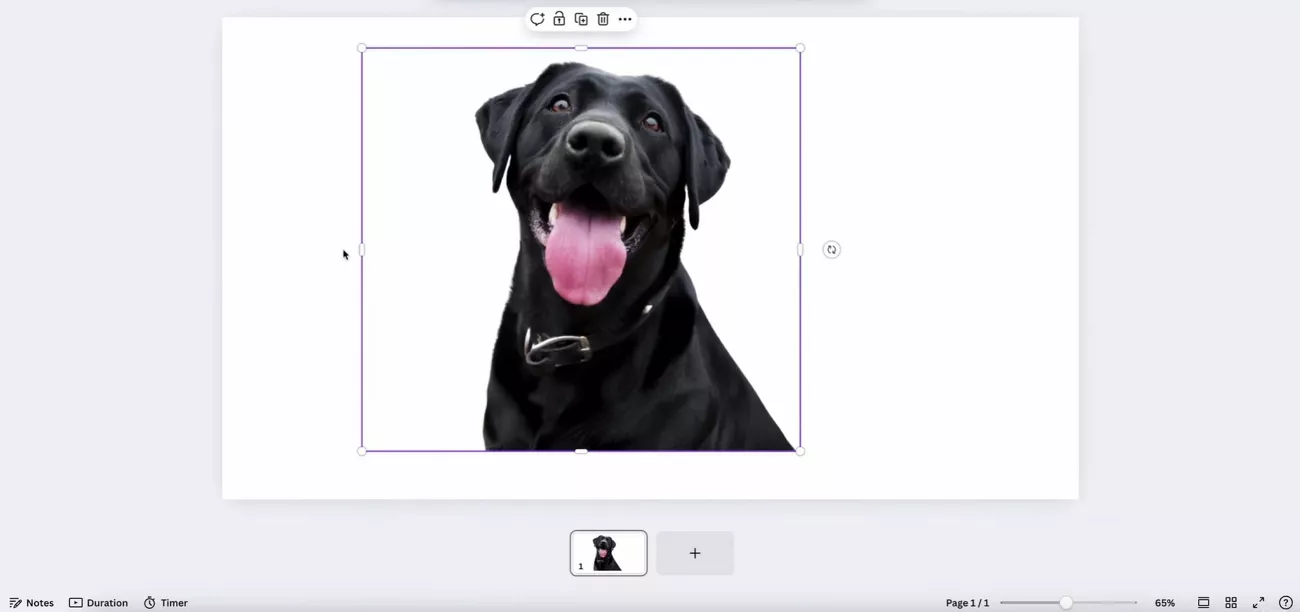Open the Duration settings
The height and width of the screenshot is (612, 1300).
point(98,603)
